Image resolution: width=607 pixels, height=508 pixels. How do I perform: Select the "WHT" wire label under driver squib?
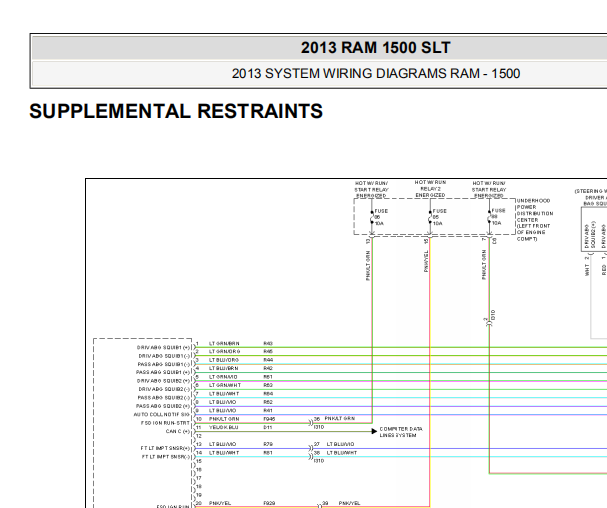pyautogui.click(x=587, y=270)
